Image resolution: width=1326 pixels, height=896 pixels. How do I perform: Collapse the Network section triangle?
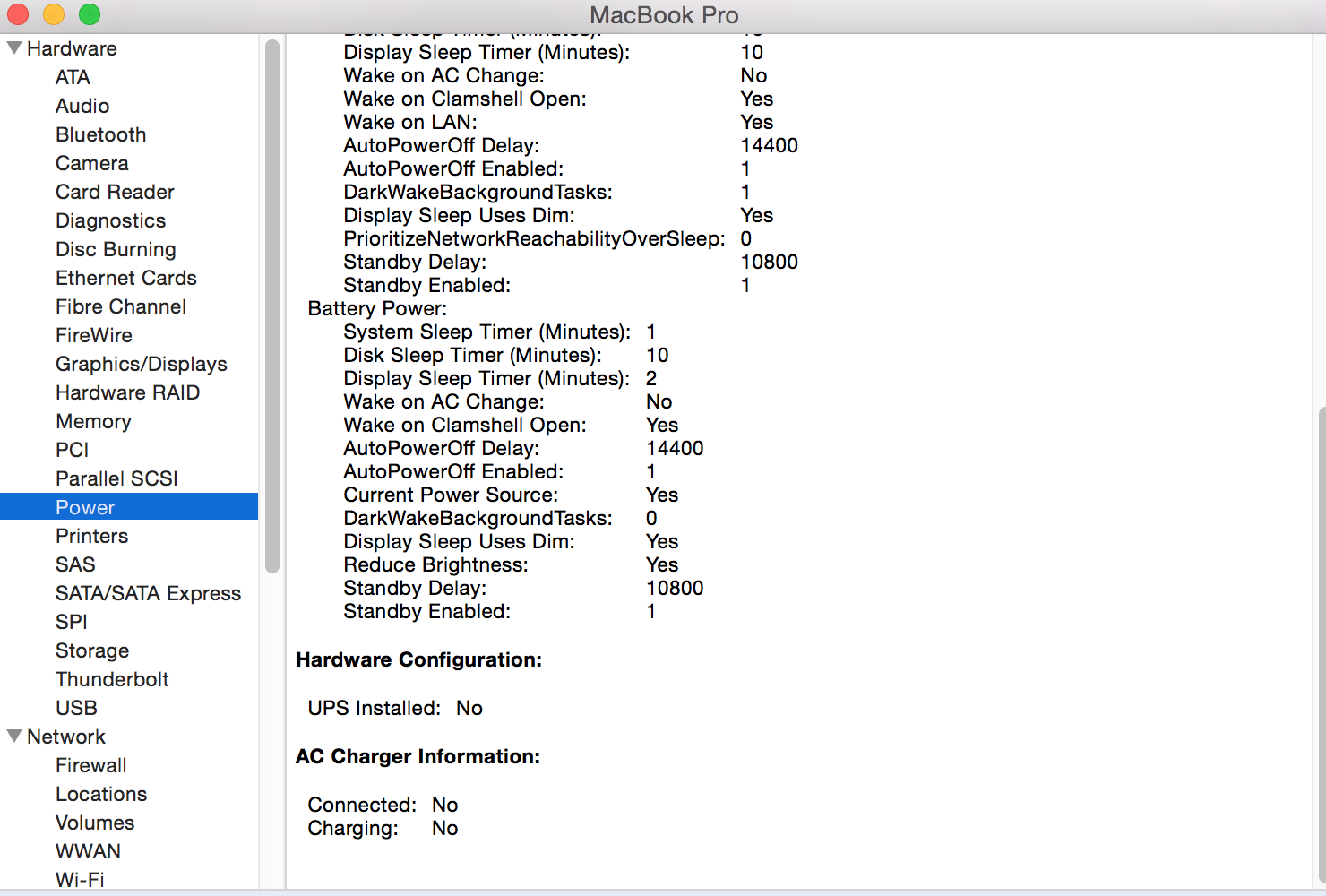pyautogui.click(x=14, y=737)
